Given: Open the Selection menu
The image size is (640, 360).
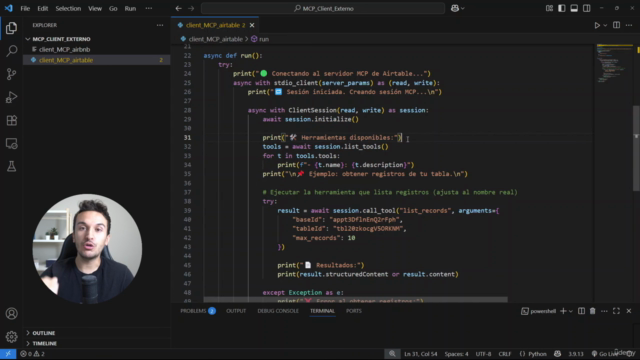Looking at the screenshot, I should coord(68,8).
